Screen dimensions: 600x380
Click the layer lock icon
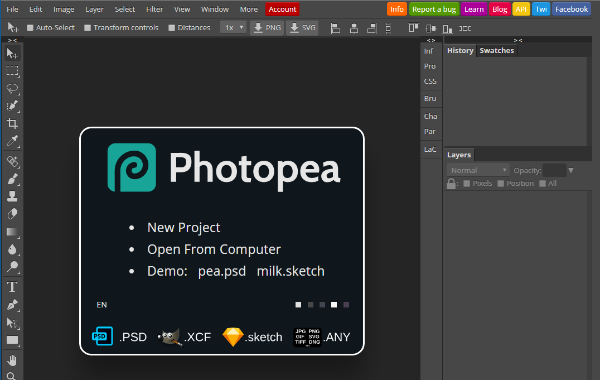pyautogui.click(x=451, y=184)
